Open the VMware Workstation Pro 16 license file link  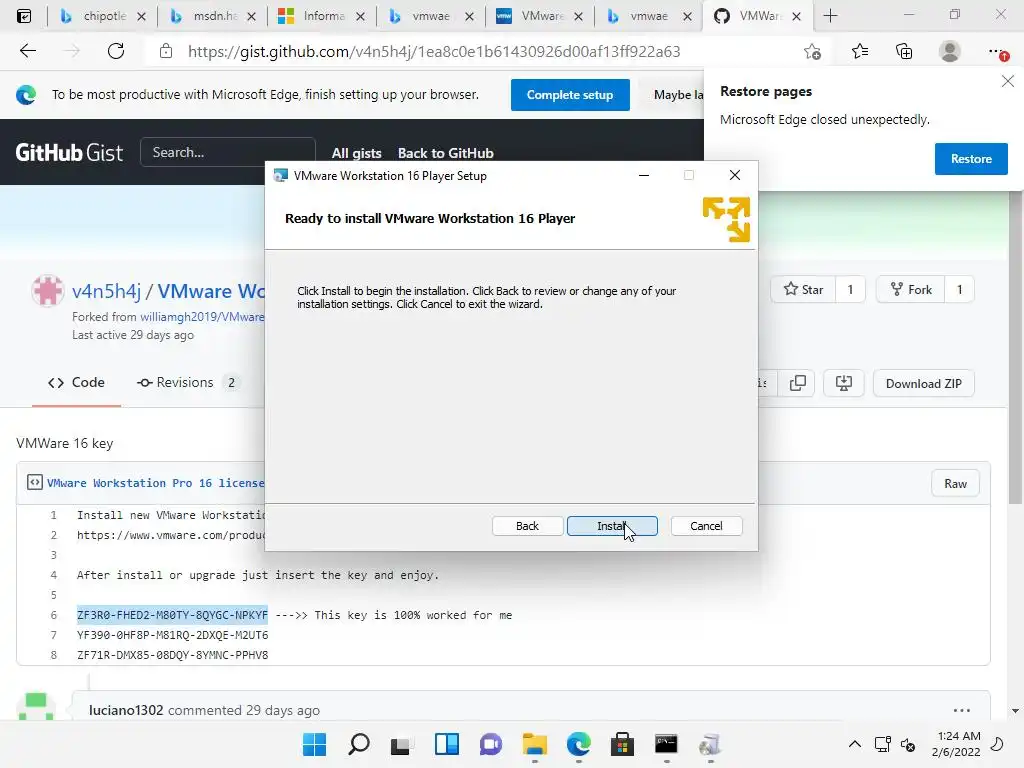[x=155, y=483]
